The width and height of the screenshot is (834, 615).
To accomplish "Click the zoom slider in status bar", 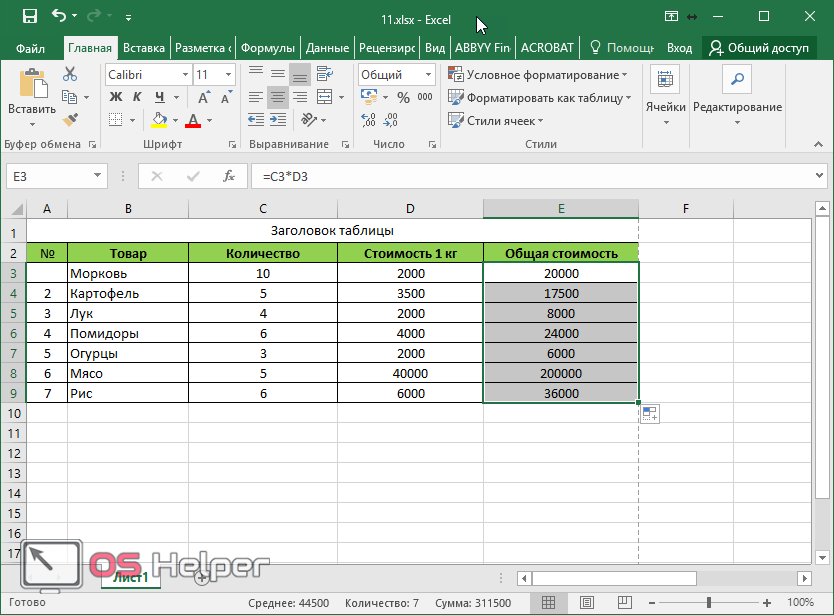I will (710, 603).
